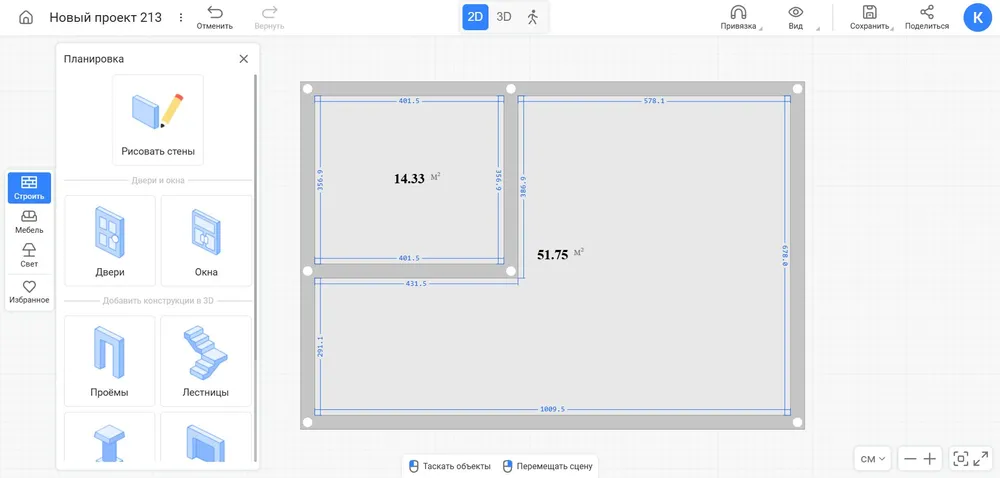Image resolution: width=1000 pixels, height=478 pixels.
Task: Switch to 2D view mode
Action: point(476,17)
